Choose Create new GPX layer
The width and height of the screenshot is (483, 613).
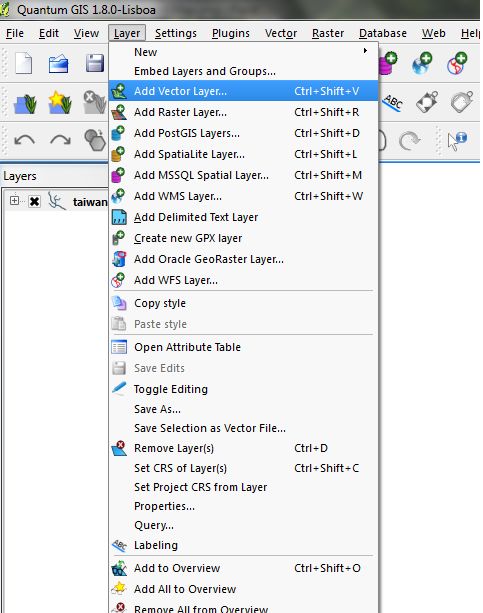(x=243, y=238)
